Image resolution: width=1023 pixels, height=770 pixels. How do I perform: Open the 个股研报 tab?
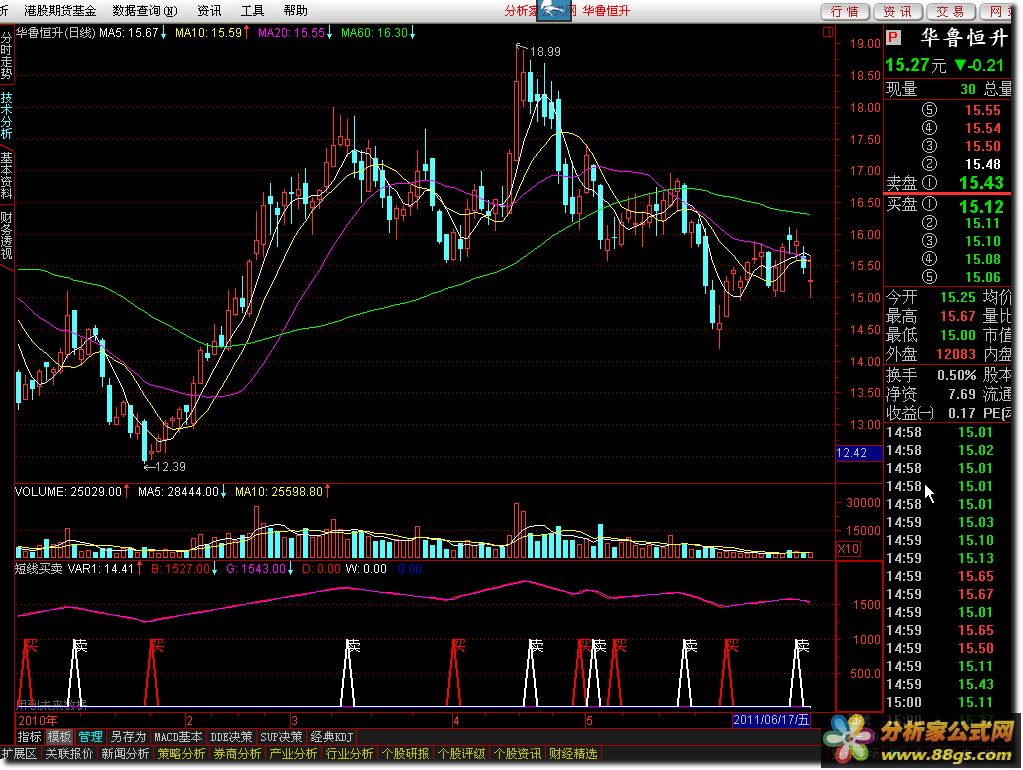click(405, 754)
